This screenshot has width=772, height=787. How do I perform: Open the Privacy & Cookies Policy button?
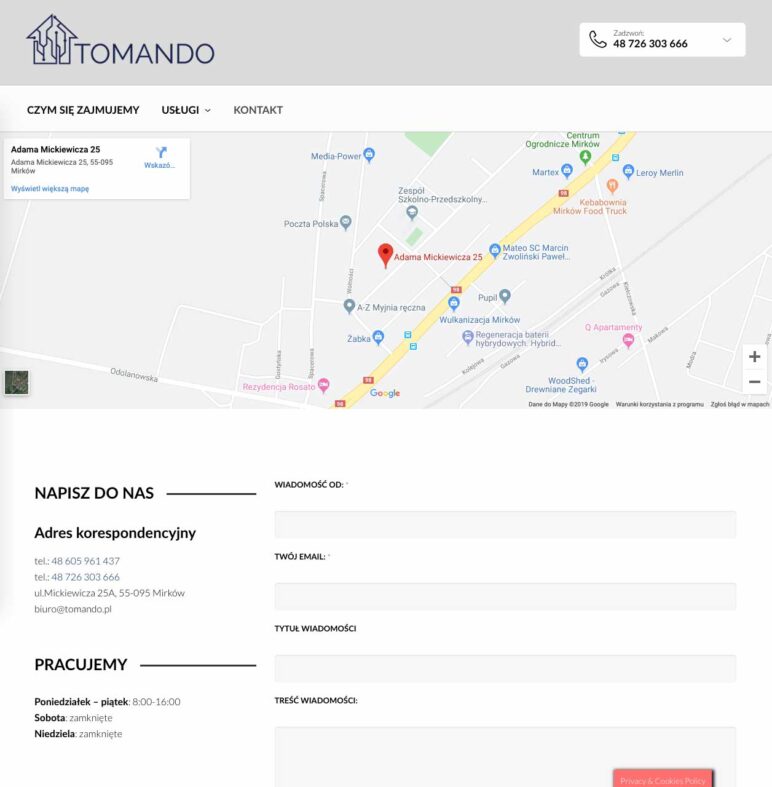(x=663, y=779)
